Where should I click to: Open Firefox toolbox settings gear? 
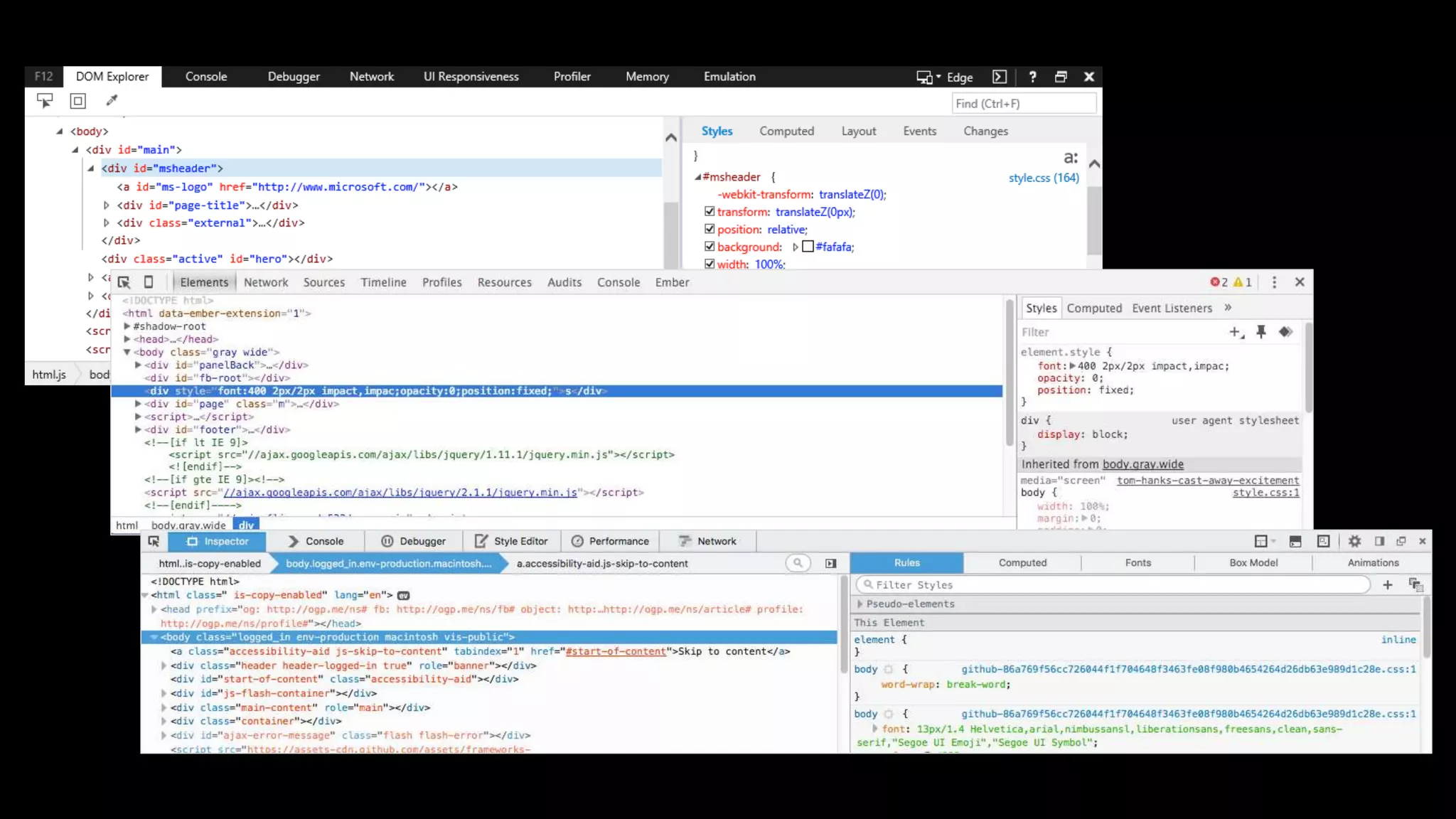(1355, 542)
